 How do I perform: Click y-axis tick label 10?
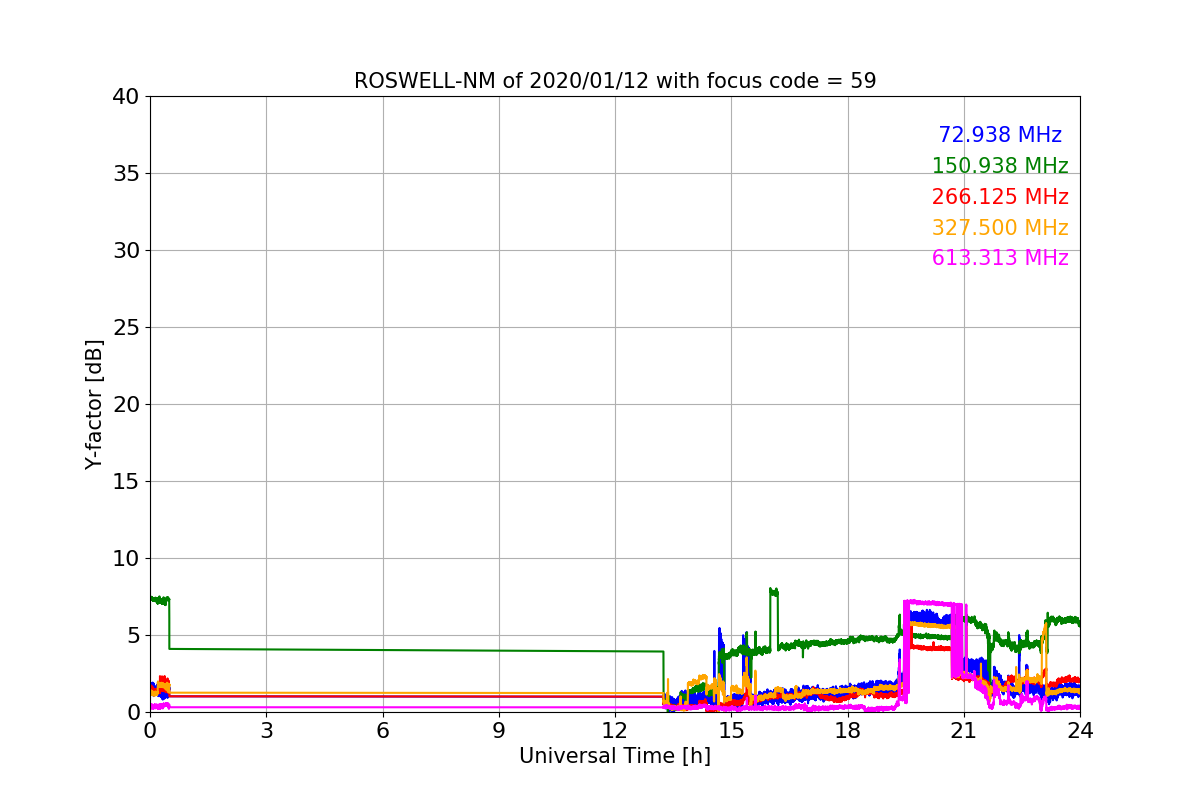pyautogui.click(x=125, y=559)
